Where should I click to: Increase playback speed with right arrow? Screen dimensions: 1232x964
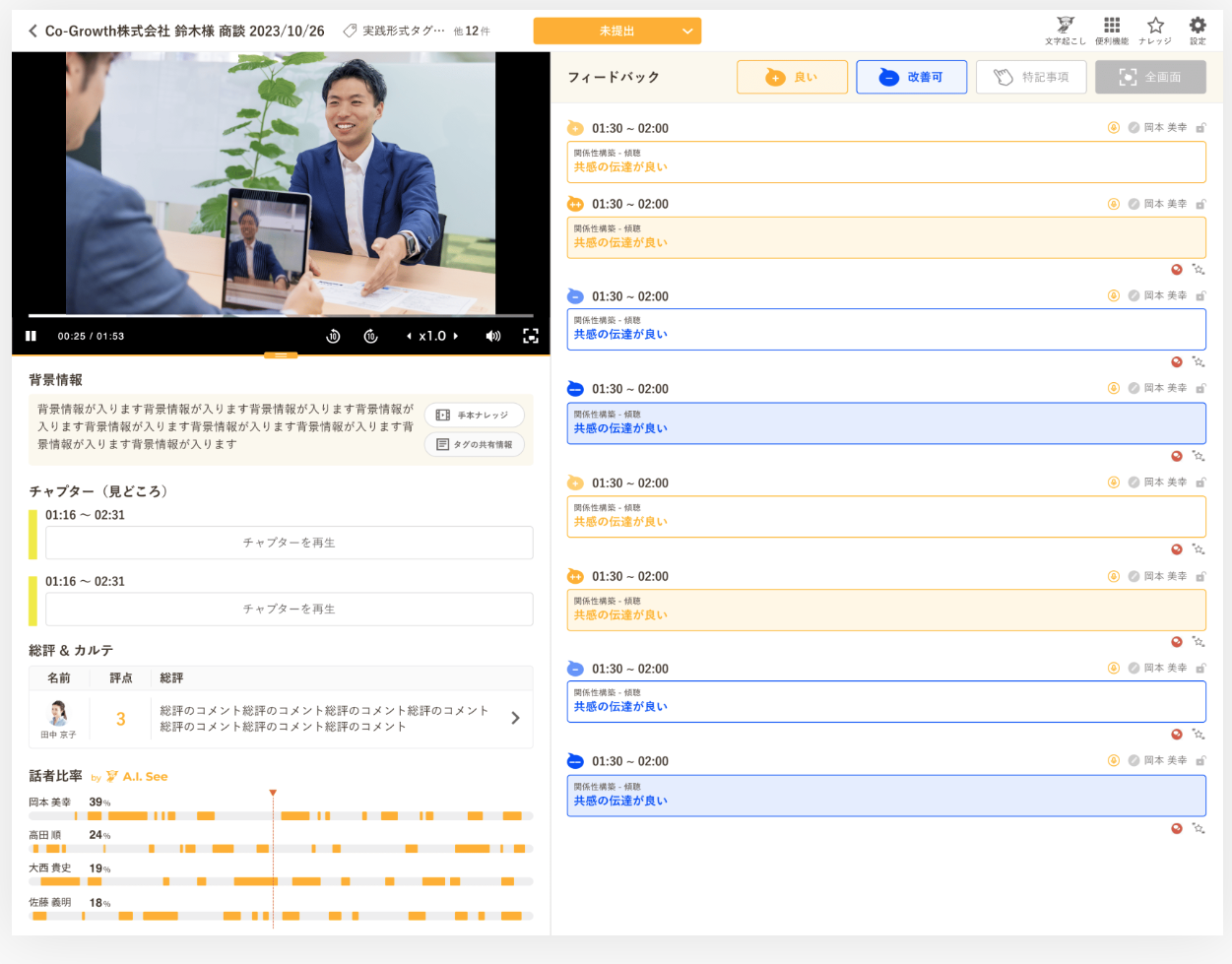[456, 337]
